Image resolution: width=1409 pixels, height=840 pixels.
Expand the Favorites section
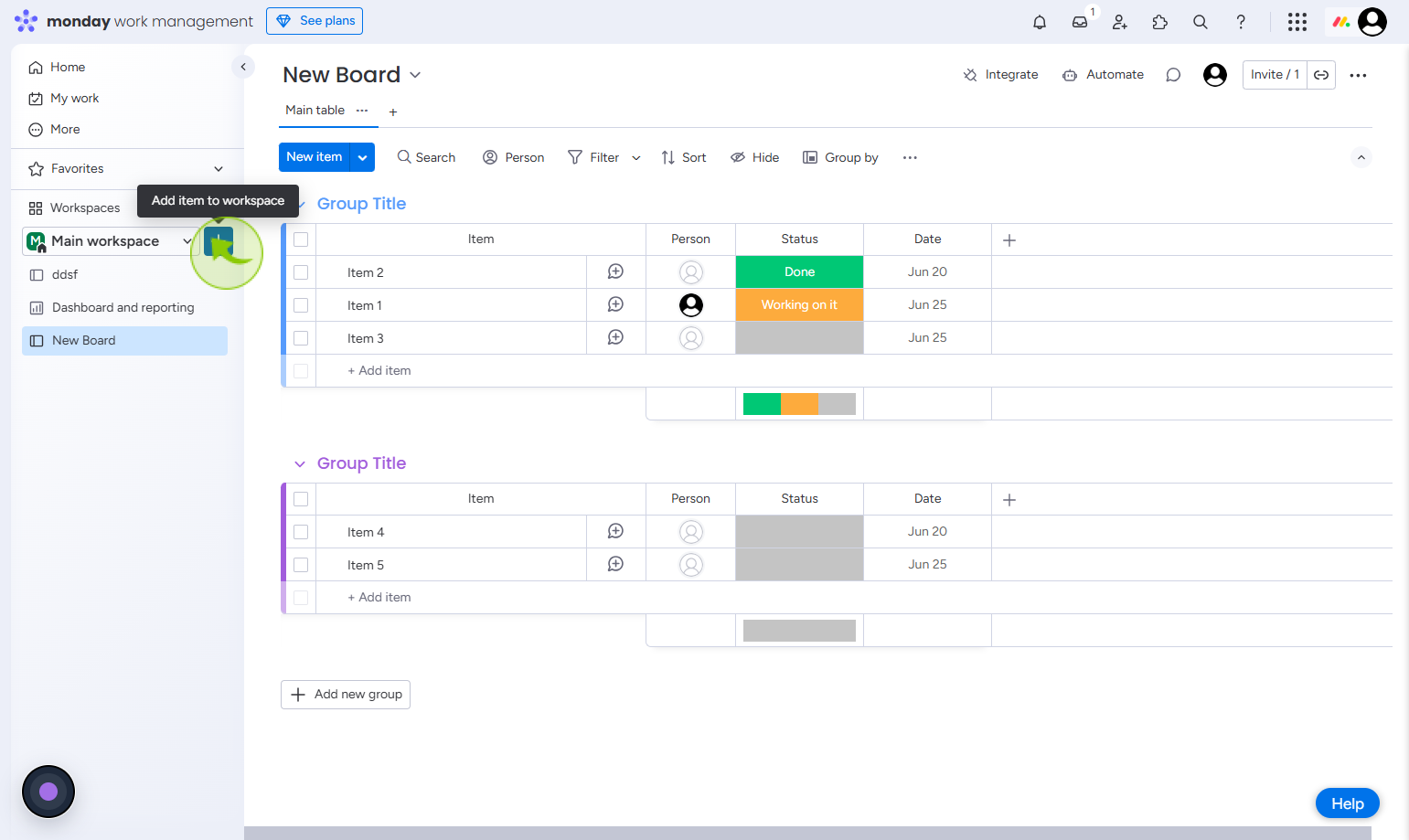tap(219, 169)
